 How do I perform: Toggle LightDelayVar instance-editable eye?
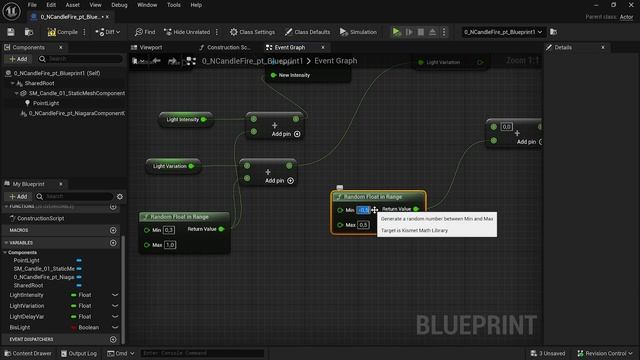click(x=115, y=316)
